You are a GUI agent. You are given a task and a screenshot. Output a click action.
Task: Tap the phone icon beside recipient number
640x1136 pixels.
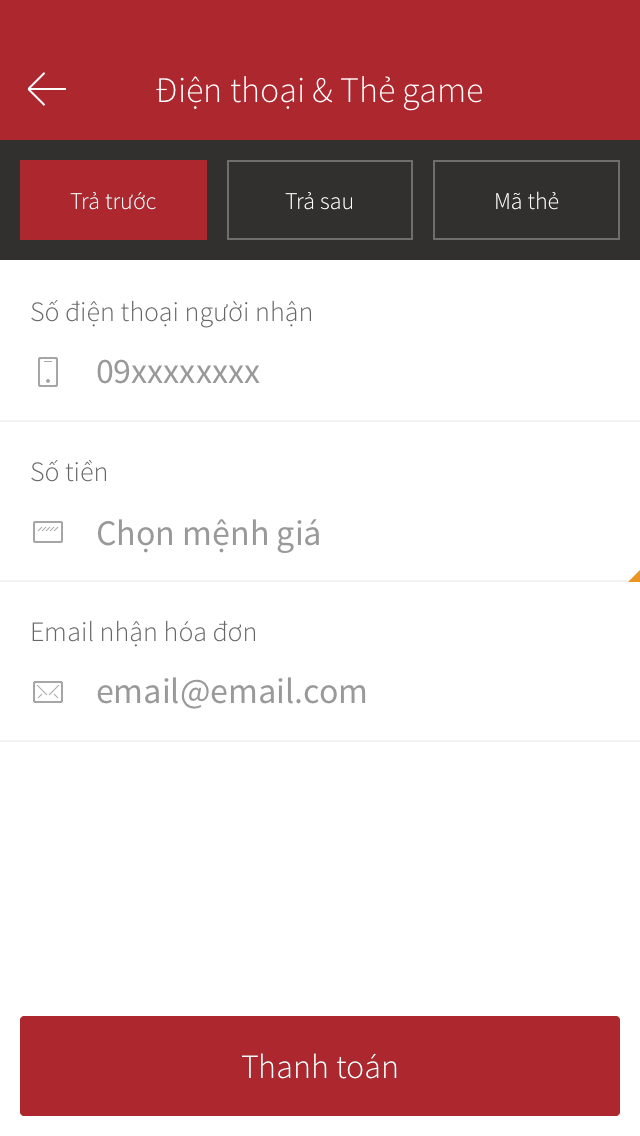[x=48, y=372]
